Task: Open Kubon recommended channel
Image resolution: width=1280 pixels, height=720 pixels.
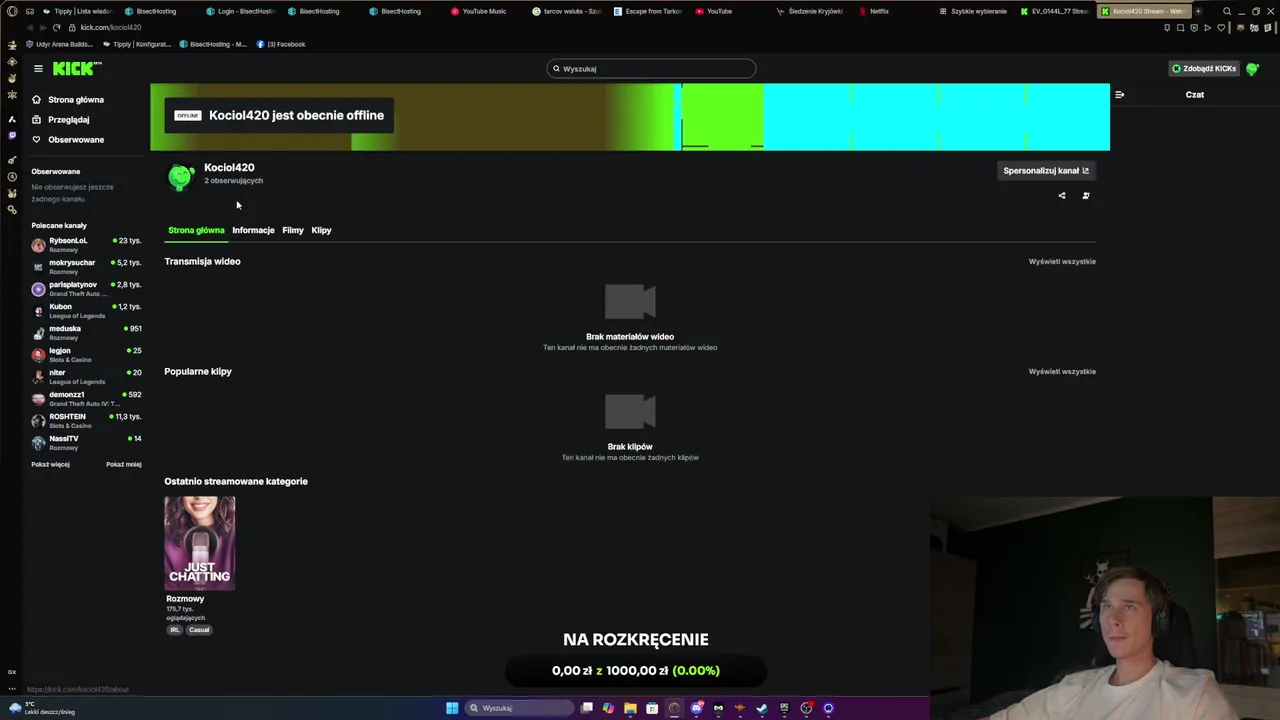Action: [x=86, y=311]
